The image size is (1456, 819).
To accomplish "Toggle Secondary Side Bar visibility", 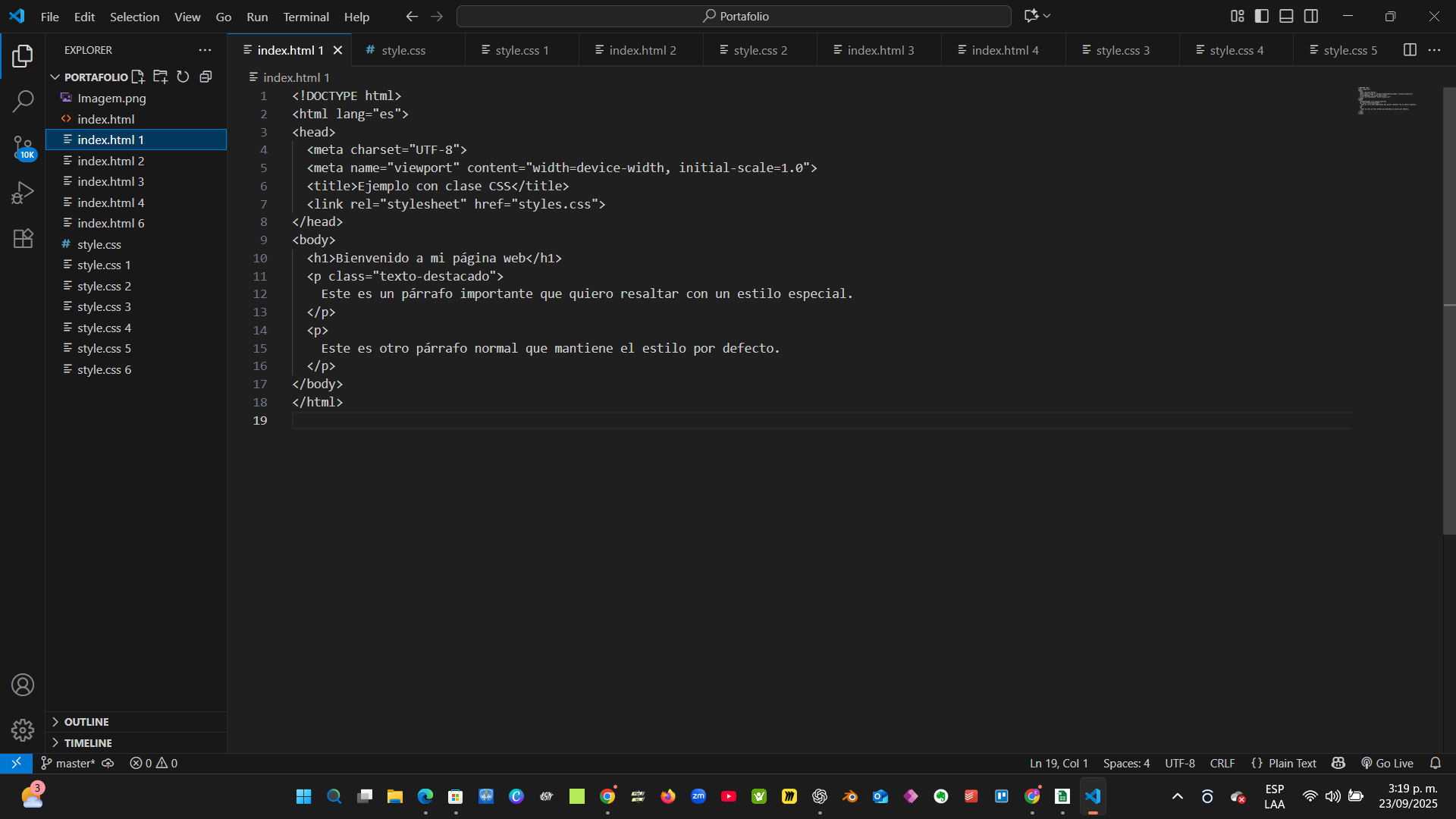I will [x=1311, y=16].
